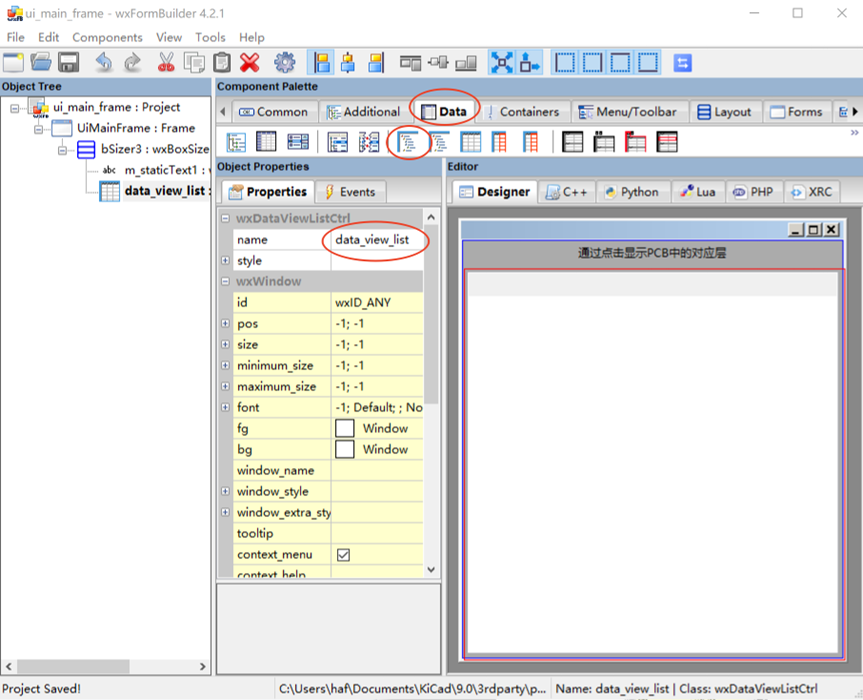Collapse the ui_main_frame Project tree node
This screenshot has height=700, width=863.
15,108
